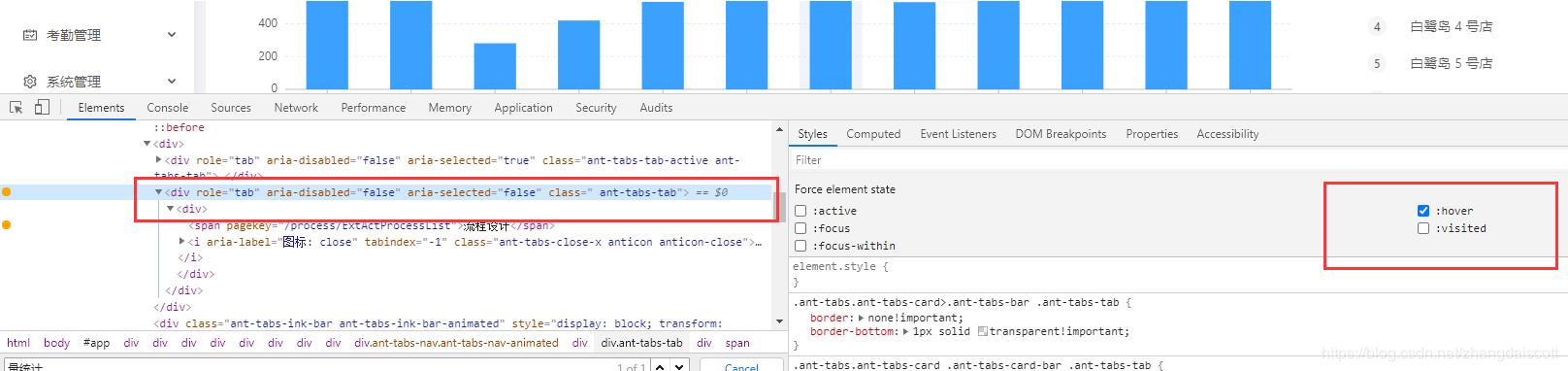Click the 系统管理 gear icon

click(x=30, y=82)
